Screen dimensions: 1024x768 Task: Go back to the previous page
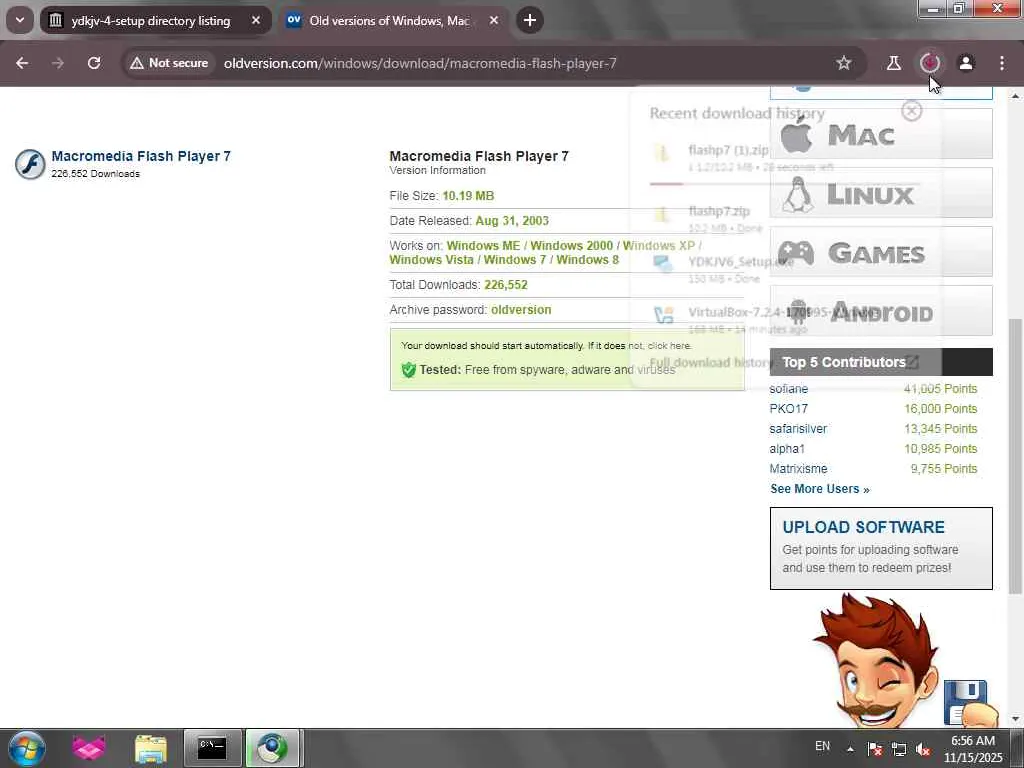point(22,63)
